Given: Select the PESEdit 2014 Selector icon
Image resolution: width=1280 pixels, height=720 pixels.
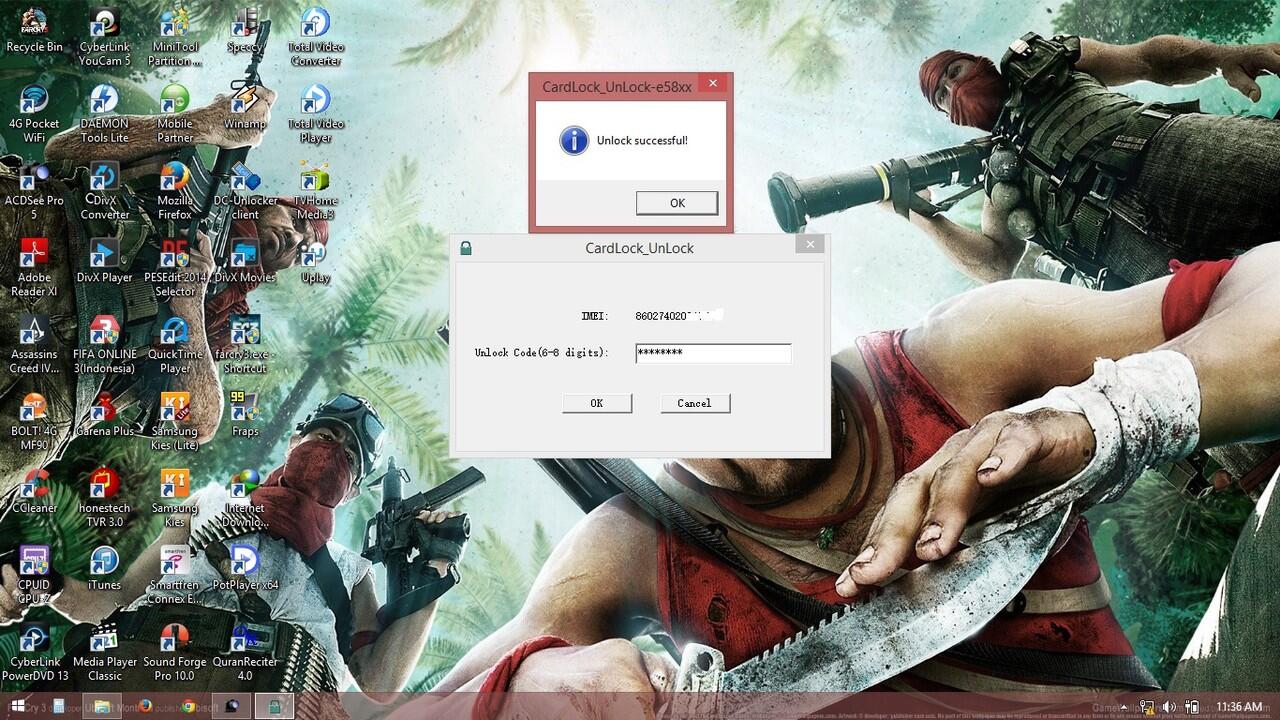Looking at the screenshot, I should pyautogui.click(x=175, y=268).
